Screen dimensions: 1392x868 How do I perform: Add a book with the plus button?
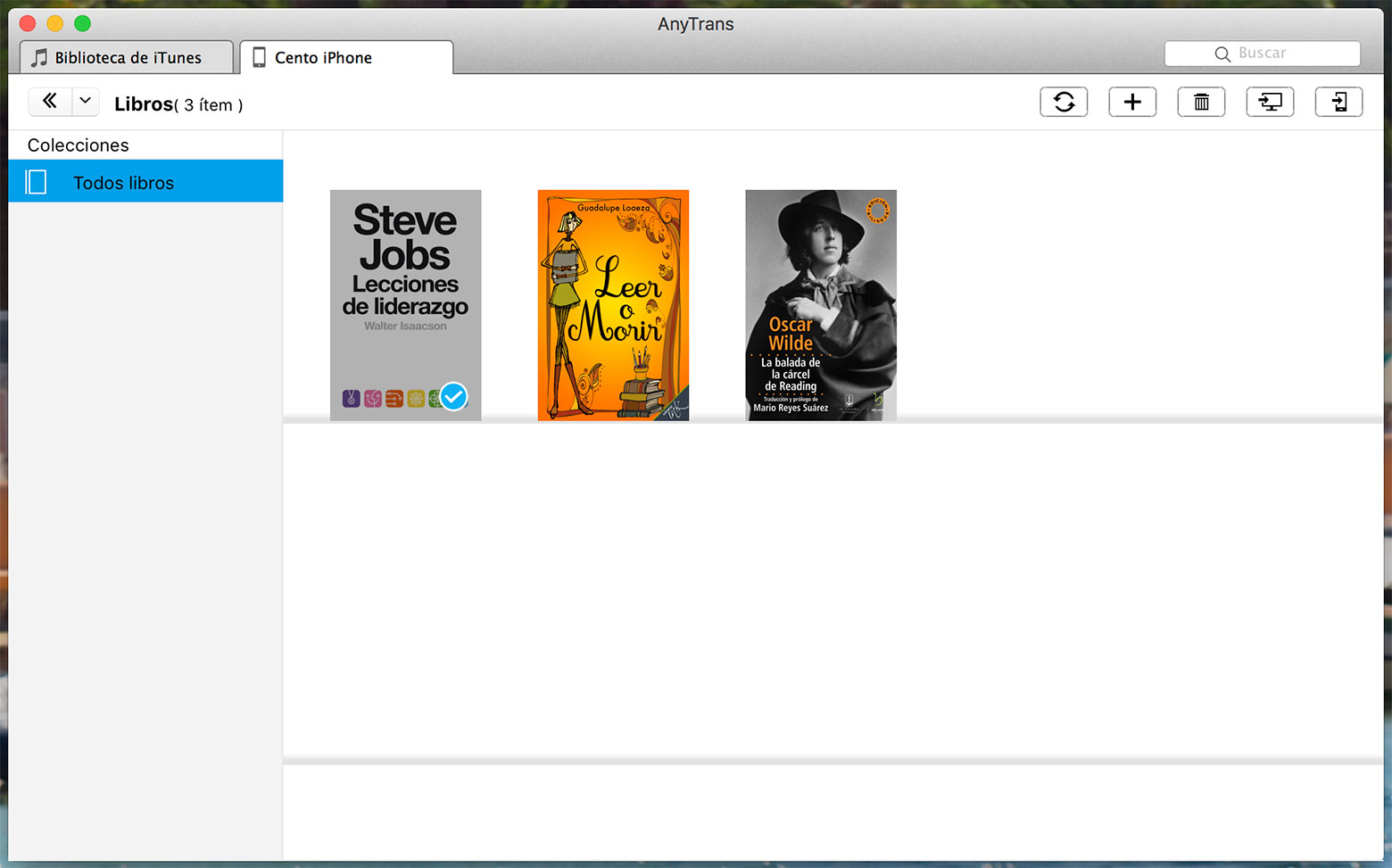click(x=1132, y=102)
